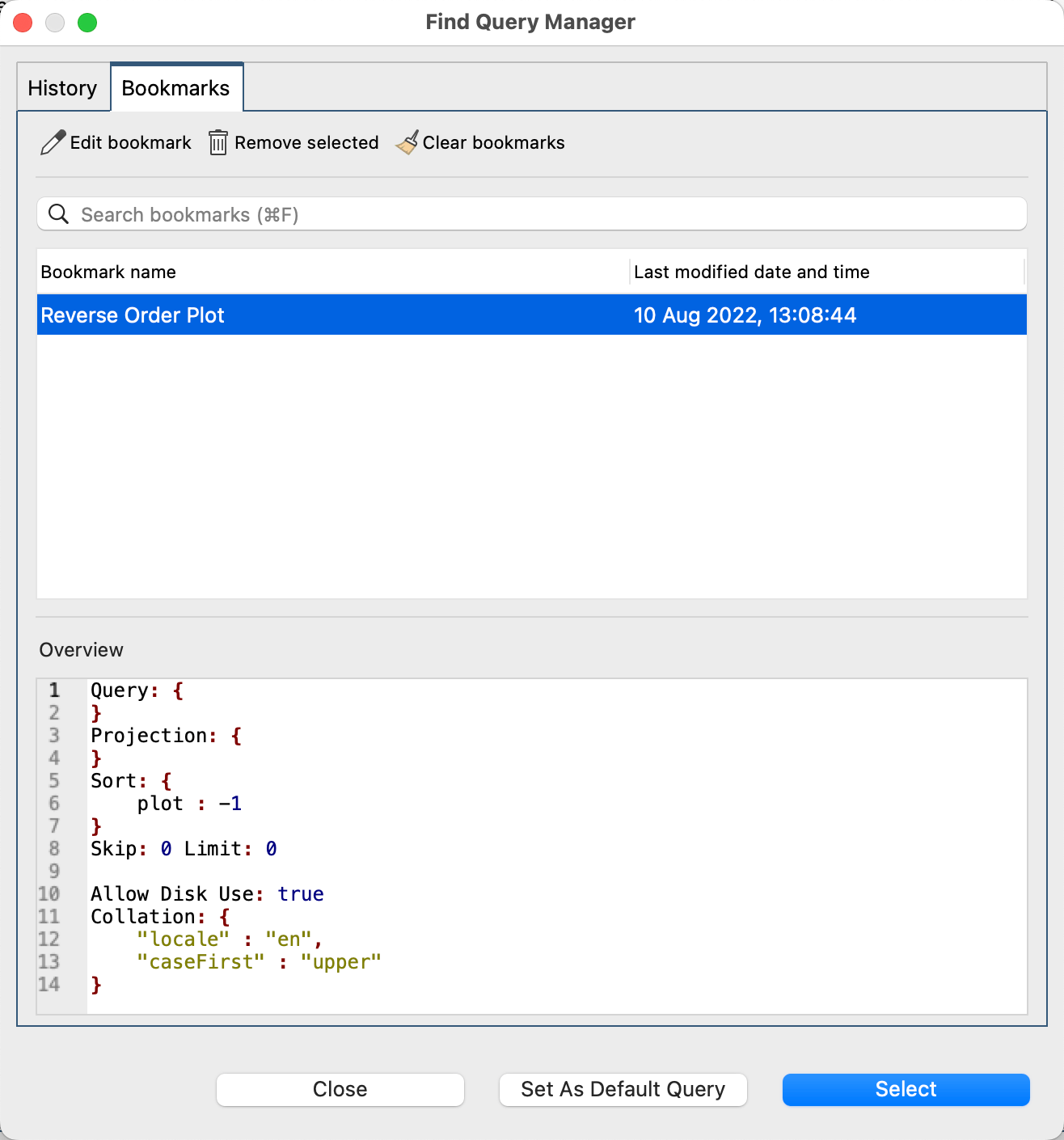The height and width of the screenshot is (1140, 1064).
Task: Switch to the History tab
Action: (x=62, y=87)
